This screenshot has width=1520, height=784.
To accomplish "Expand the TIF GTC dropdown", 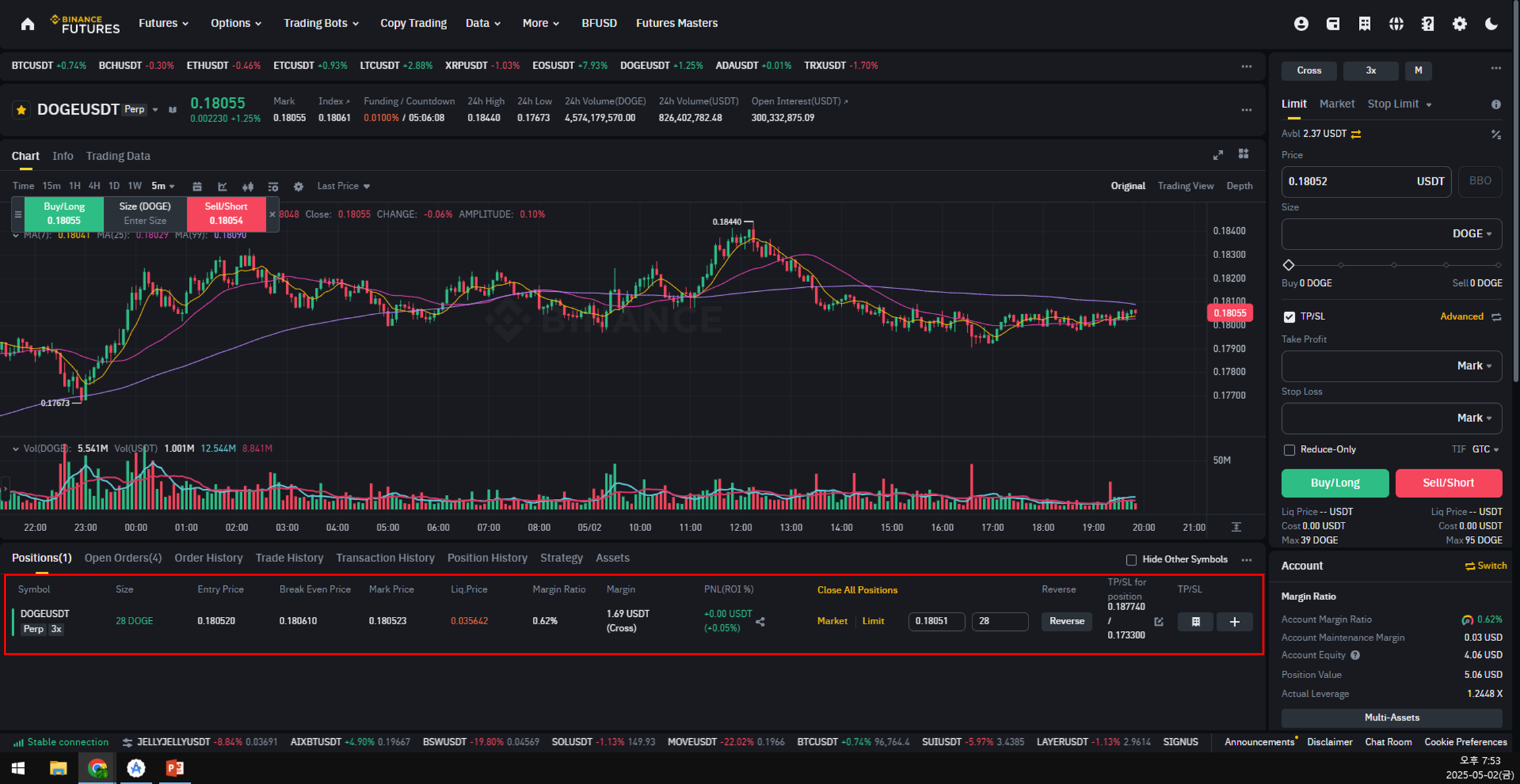I will 1485,450.
